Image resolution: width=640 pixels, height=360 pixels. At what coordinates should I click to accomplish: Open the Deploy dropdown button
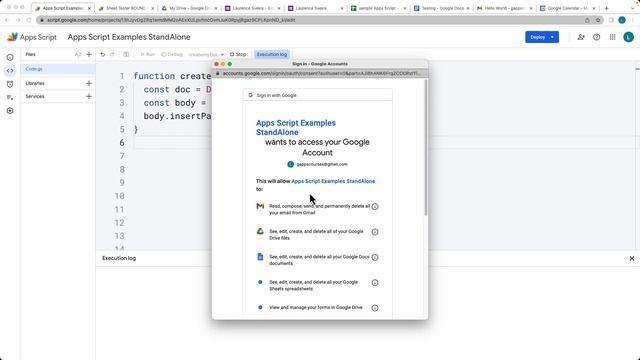point(542,37)
